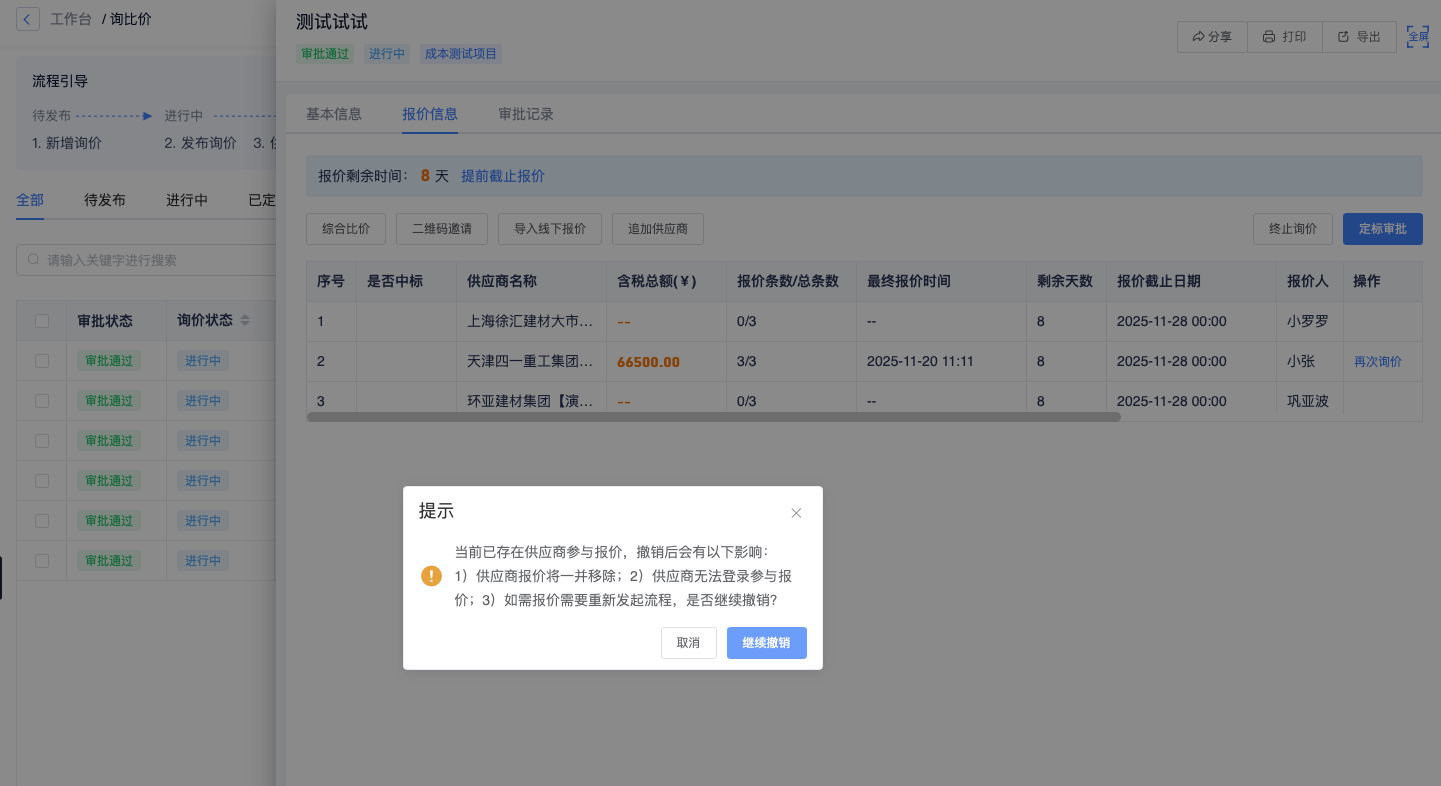Click 取消 in the prompt dialog
1441x786 pixels.
tap(688, 643)
